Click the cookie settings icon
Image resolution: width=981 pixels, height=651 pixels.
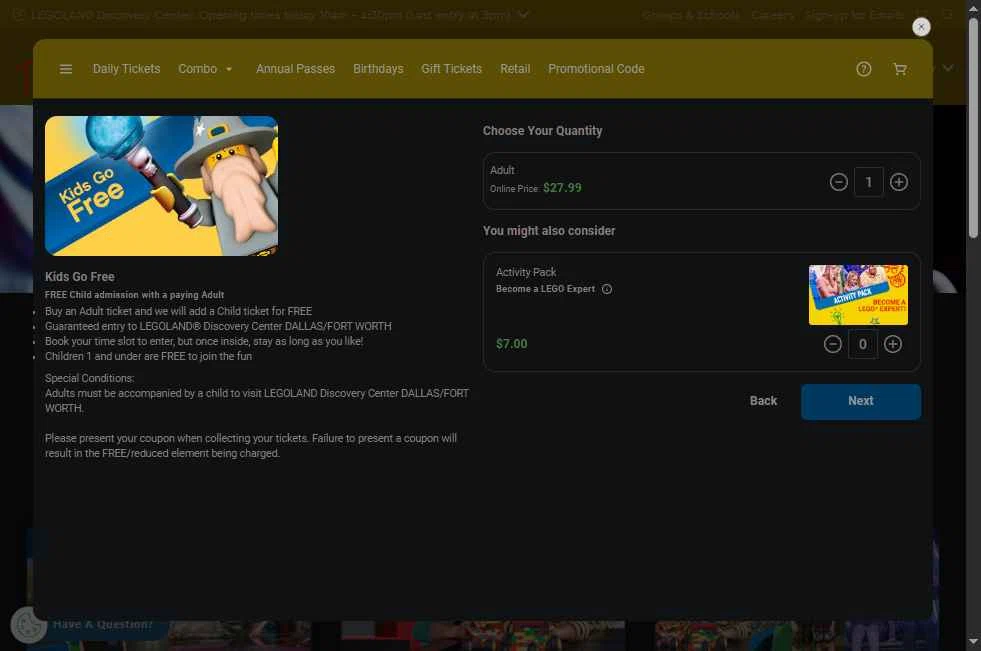[x=28, y=625]
